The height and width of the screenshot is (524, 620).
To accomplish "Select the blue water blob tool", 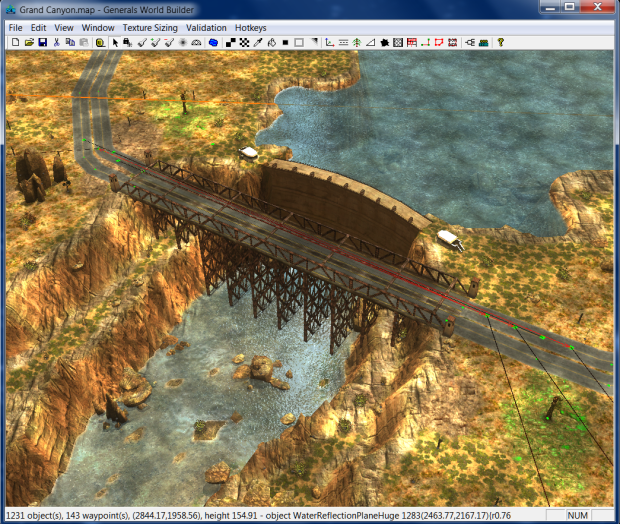I will (213, 42).
